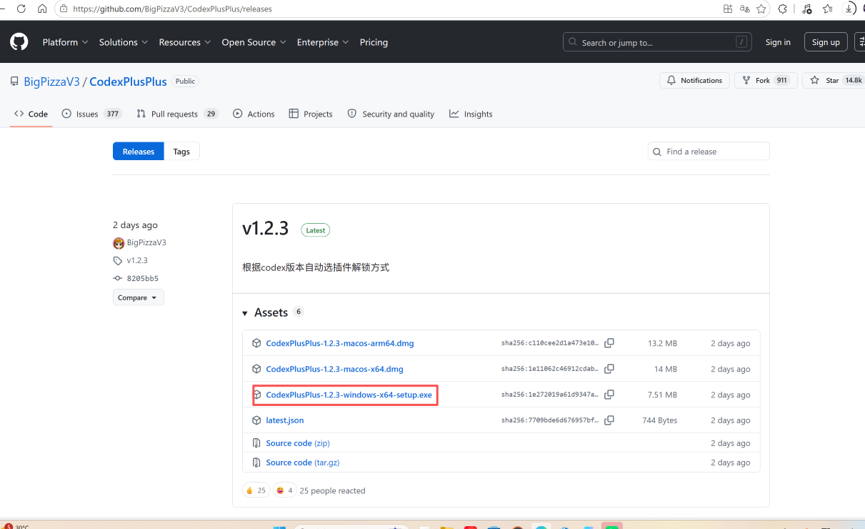Switch to the Pull requests tab

coord(177,114)
